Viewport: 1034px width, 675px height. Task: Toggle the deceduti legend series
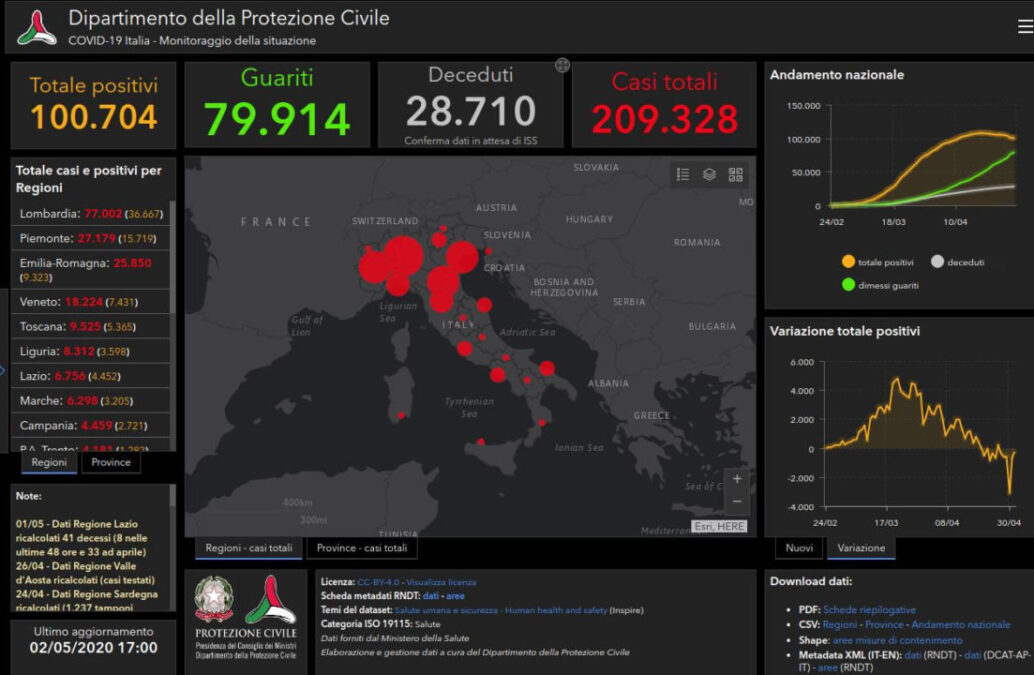pos(937,262)
